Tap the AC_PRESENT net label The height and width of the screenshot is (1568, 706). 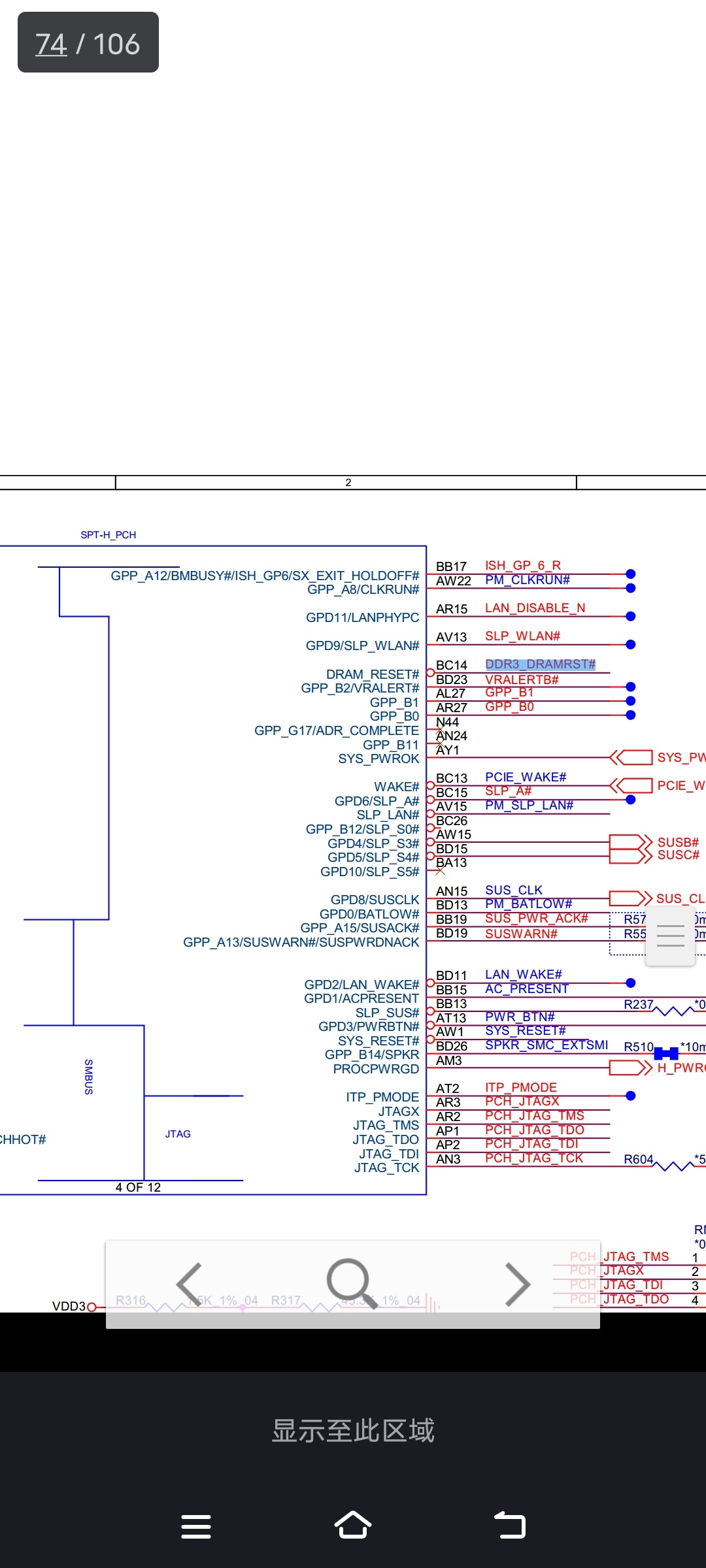click(x=527, y=988)
